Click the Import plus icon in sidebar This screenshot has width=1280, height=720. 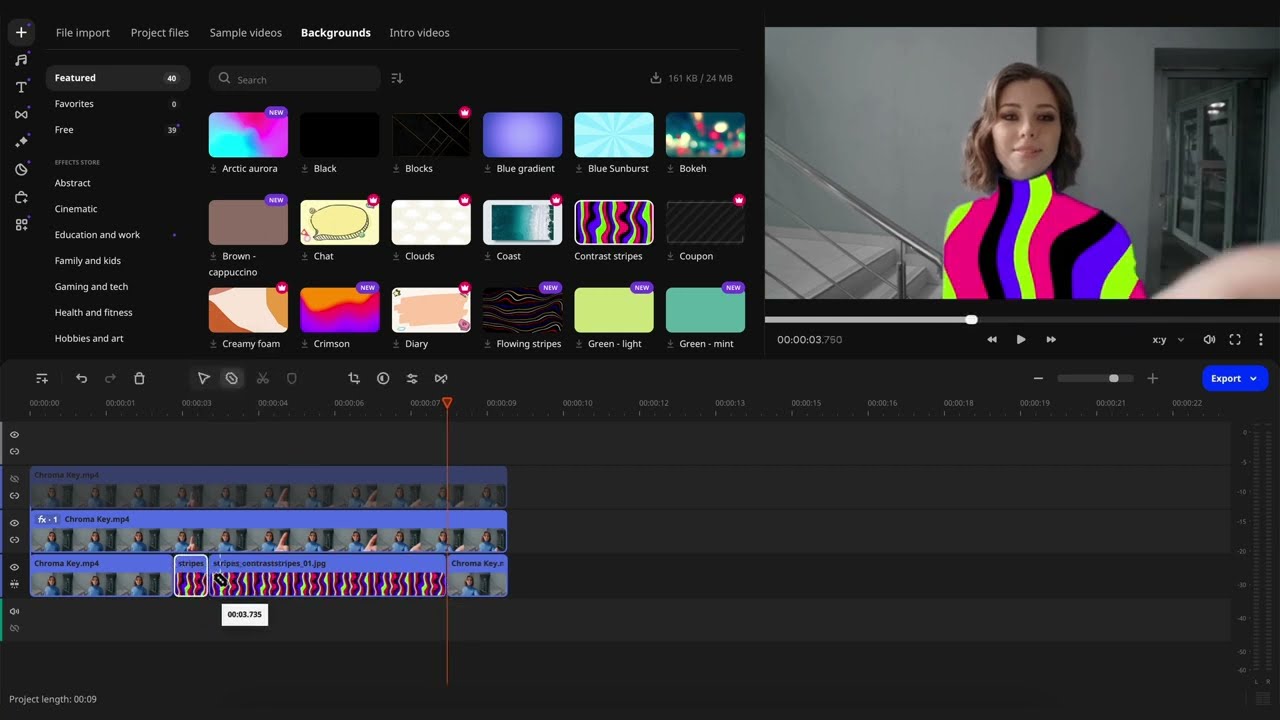21,32
